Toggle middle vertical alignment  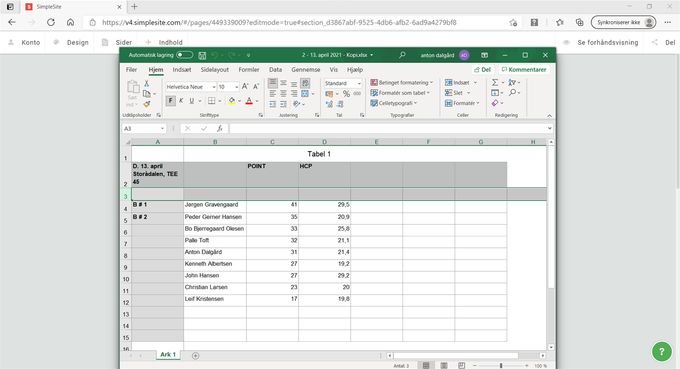283,82
